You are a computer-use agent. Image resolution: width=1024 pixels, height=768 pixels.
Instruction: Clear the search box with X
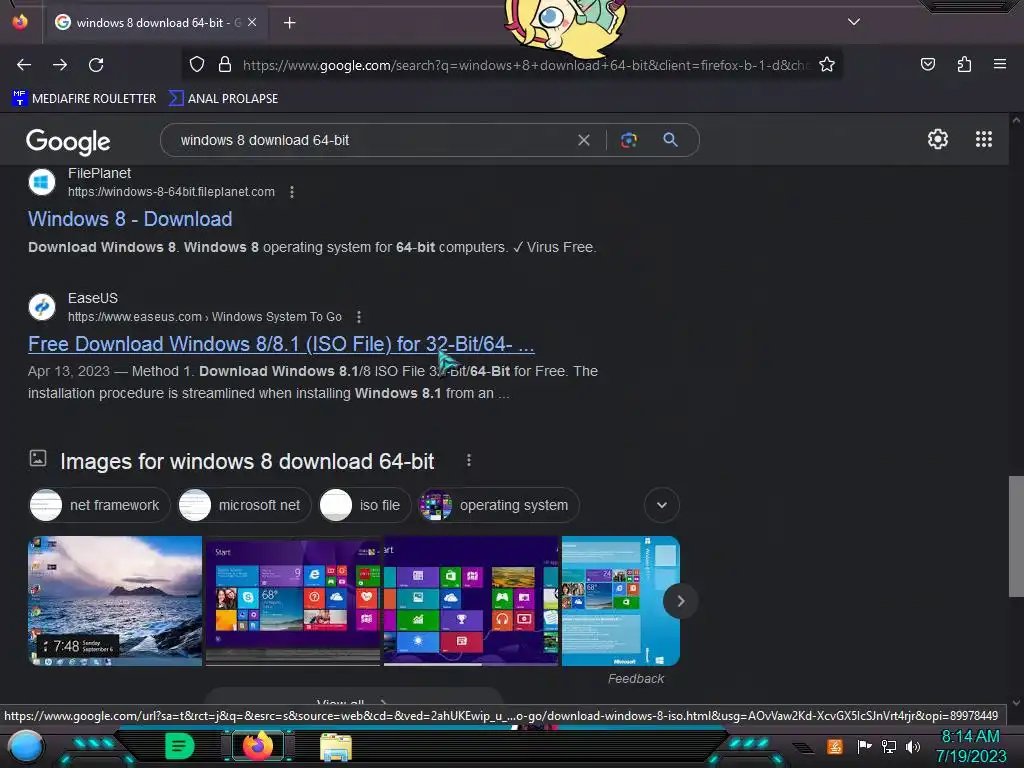584,140
